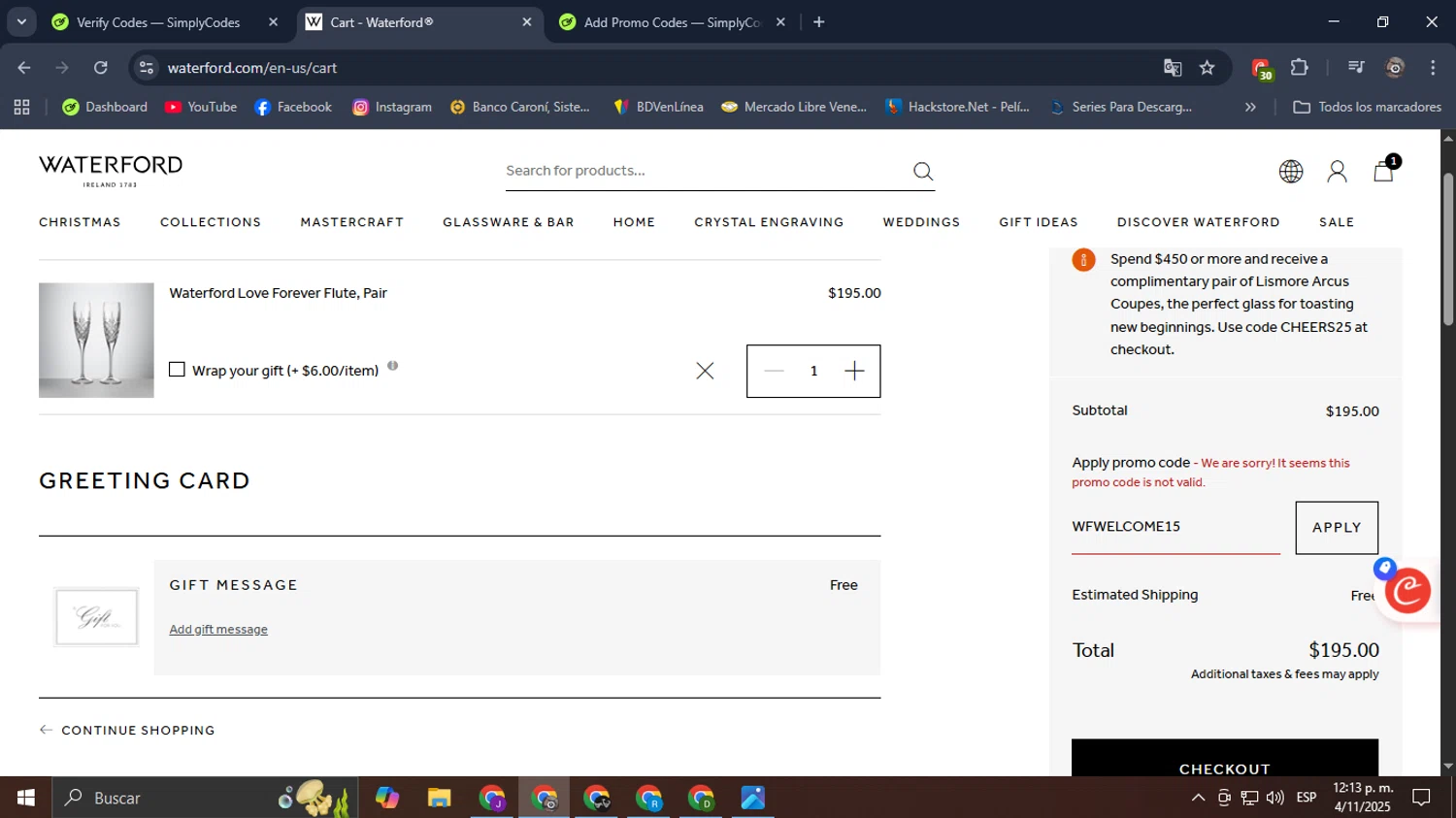Open the MASTERCRAFT menu
Screen dimensions: 1456x818
[352, 222]
